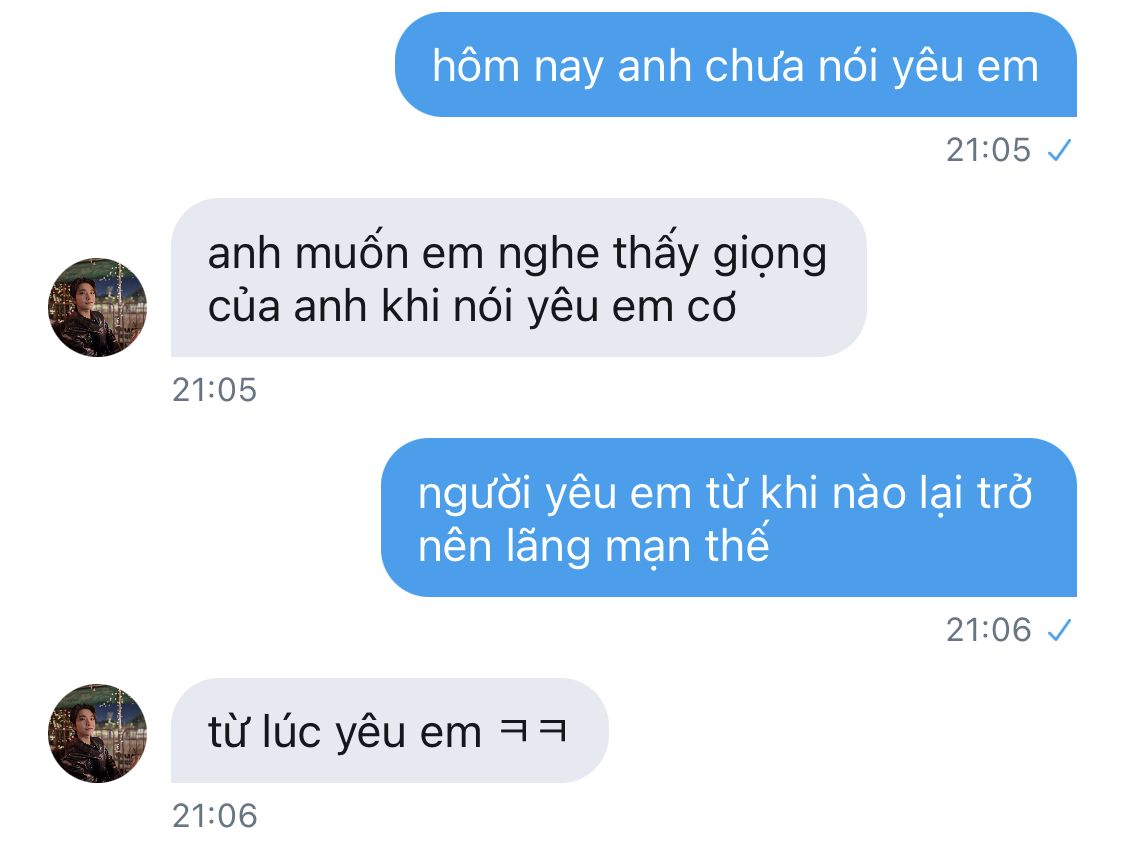Image resolution: width=1125 pixels, height=850 pixels.
Task: Click the word 'giọng' in the gray bubble
Action: tap(769, 255)
